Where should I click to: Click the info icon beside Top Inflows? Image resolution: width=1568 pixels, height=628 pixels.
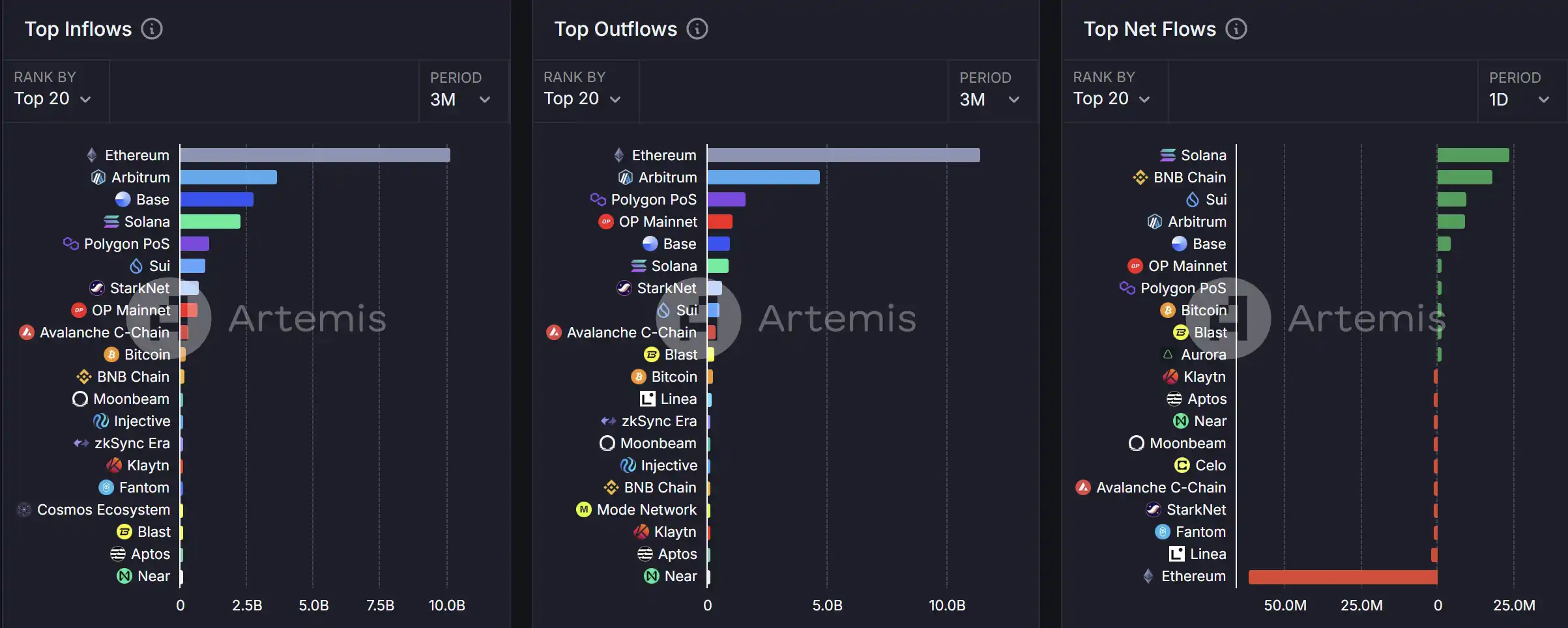pos(152,29)
